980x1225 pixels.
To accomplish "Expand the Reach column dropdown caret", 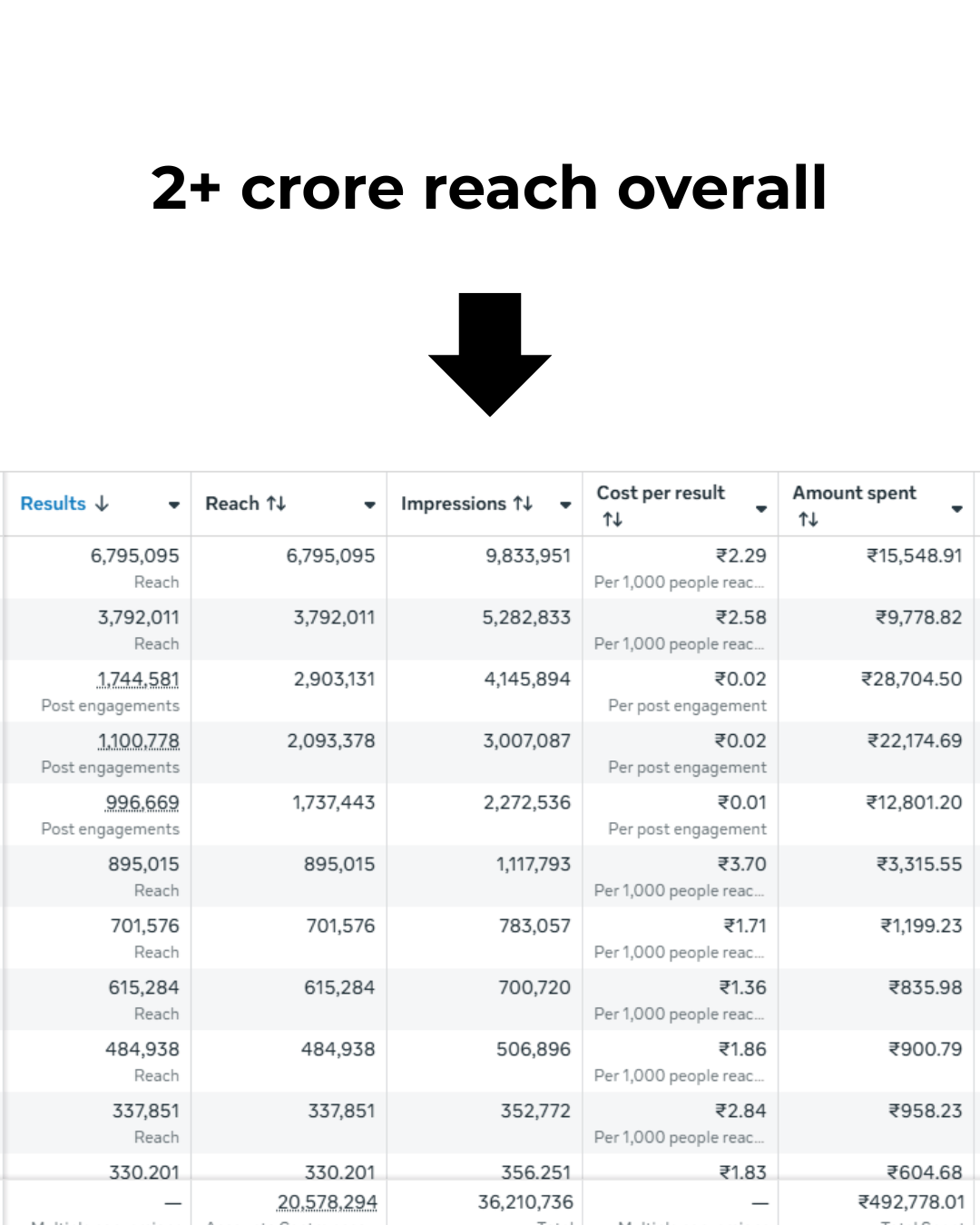I will coord(369,505).
